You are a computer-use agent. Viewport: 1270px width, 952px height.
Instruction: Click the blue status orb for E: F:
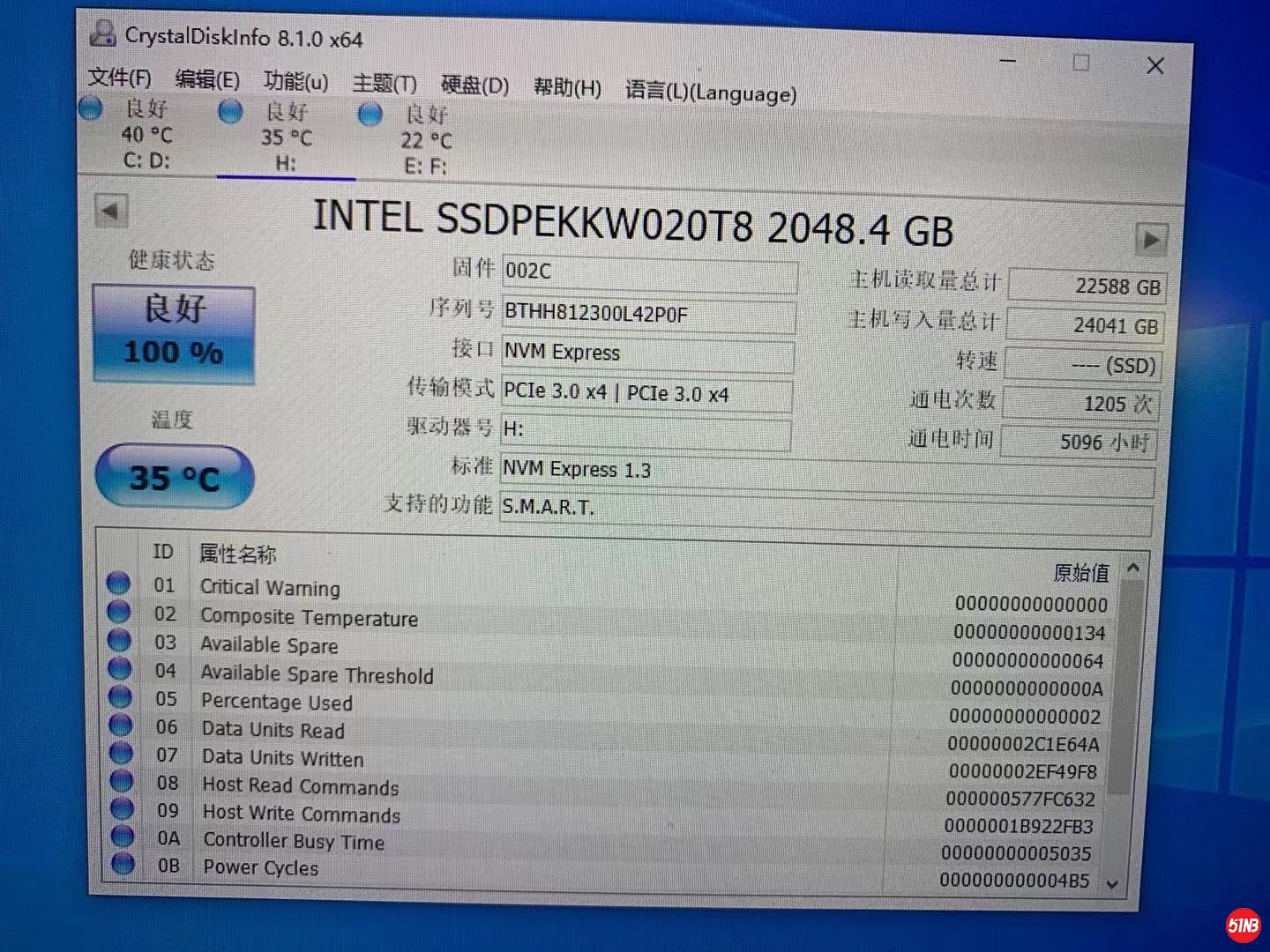tap(370, 115)
